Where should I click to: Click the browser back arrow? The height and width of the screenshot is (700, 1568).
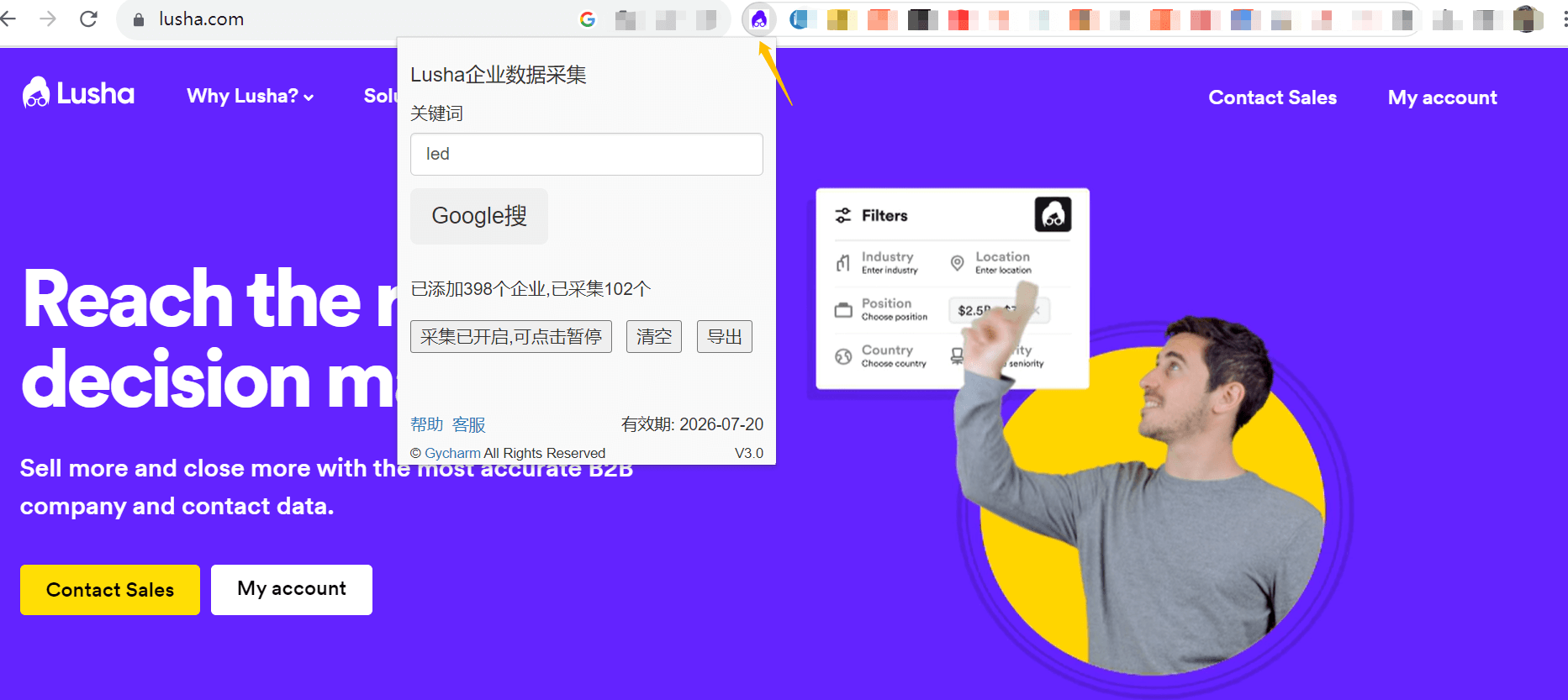click(x=8, y=18)
